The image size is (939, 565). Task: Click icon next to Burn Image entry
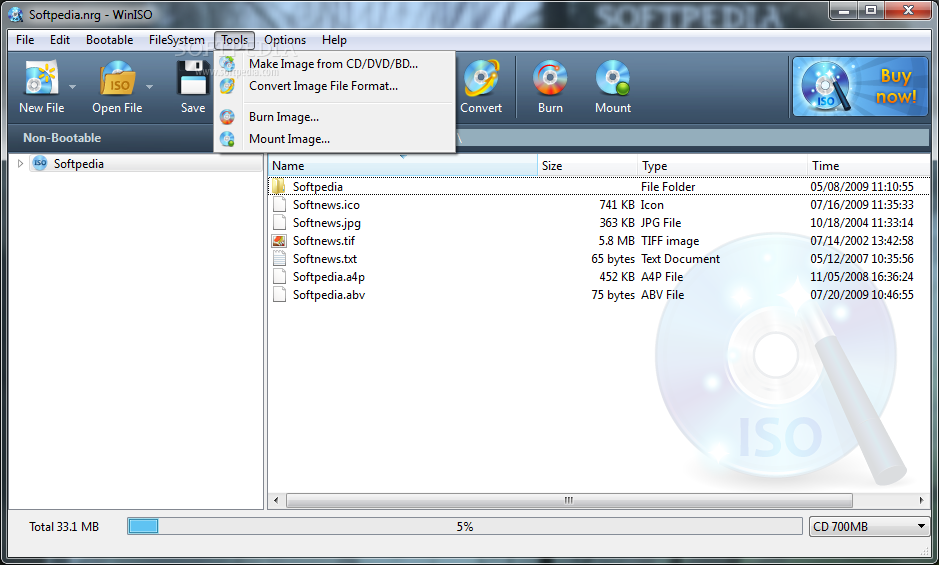pyautogui.click(x=227, y=117)
